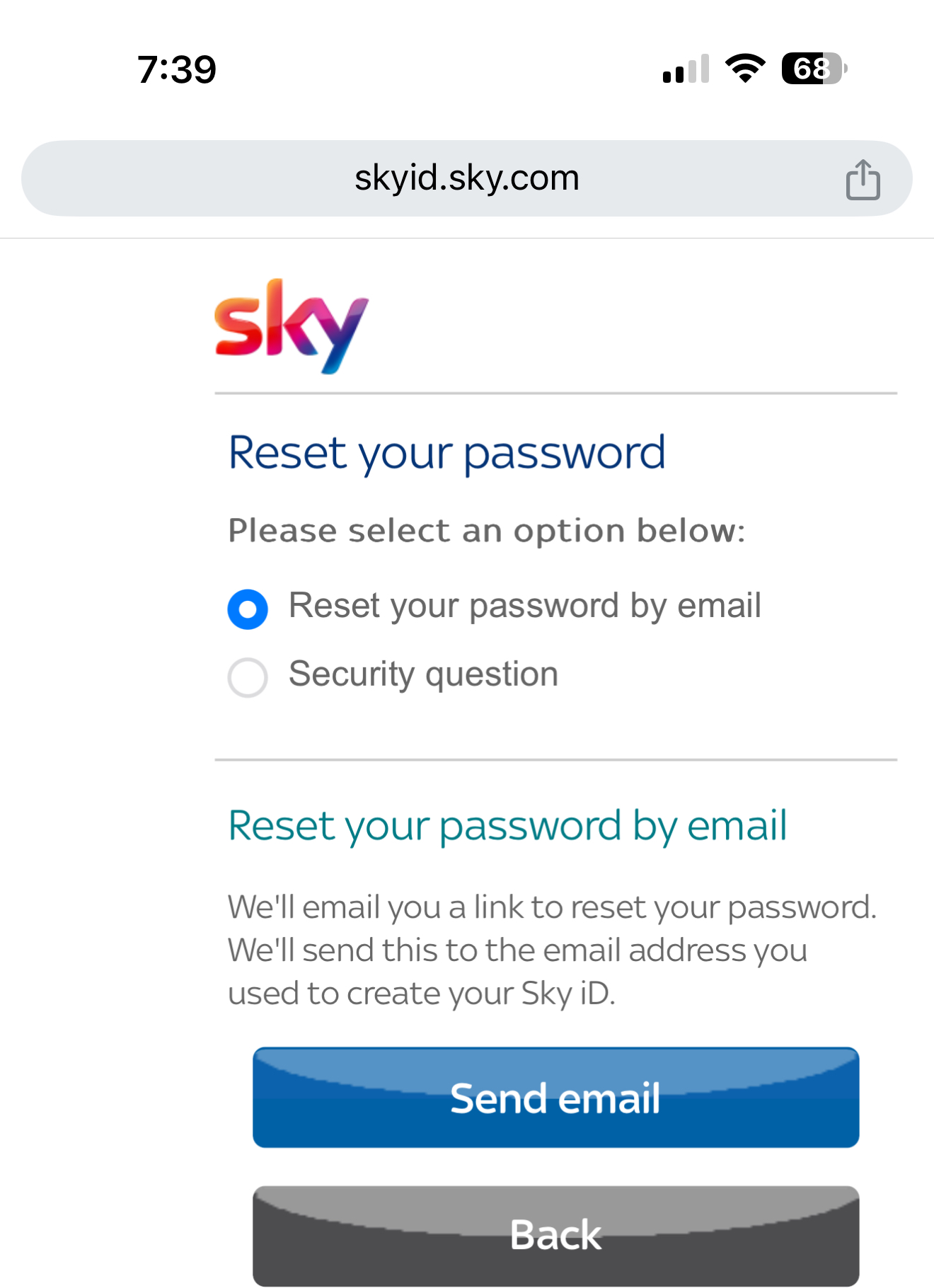Click the 'We'll email you a link' sentence
The height and width of the screenshot is (1288, 934).
[x=552, y=907]
